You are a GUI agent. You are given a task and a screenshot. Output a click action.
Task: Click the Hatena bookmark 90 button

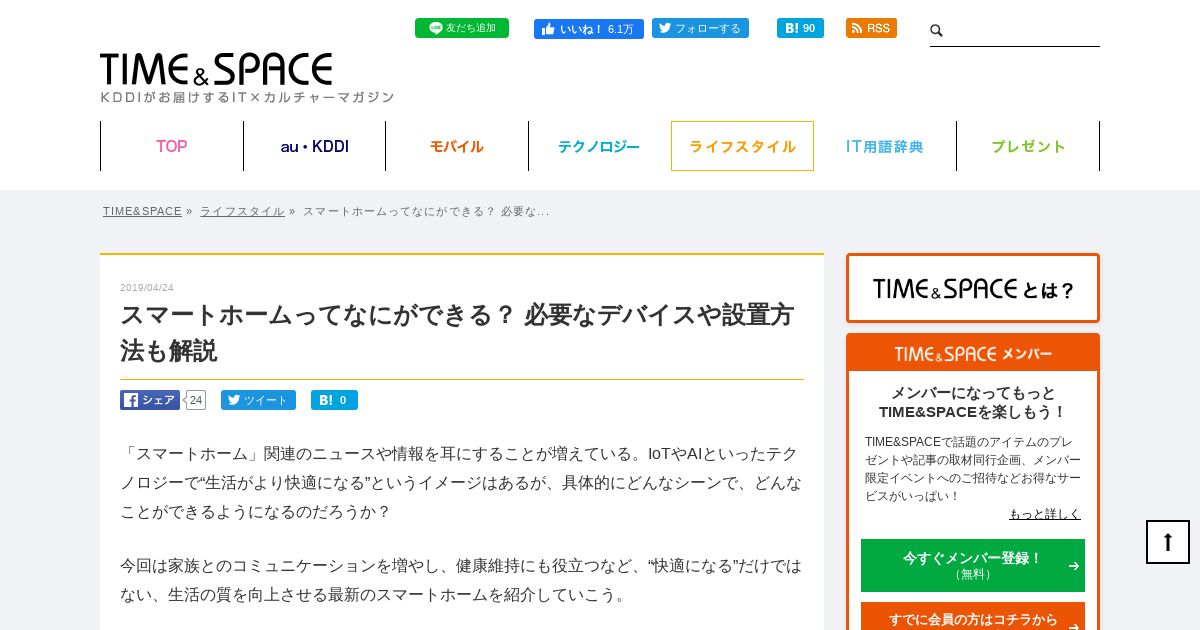point(800,28)
